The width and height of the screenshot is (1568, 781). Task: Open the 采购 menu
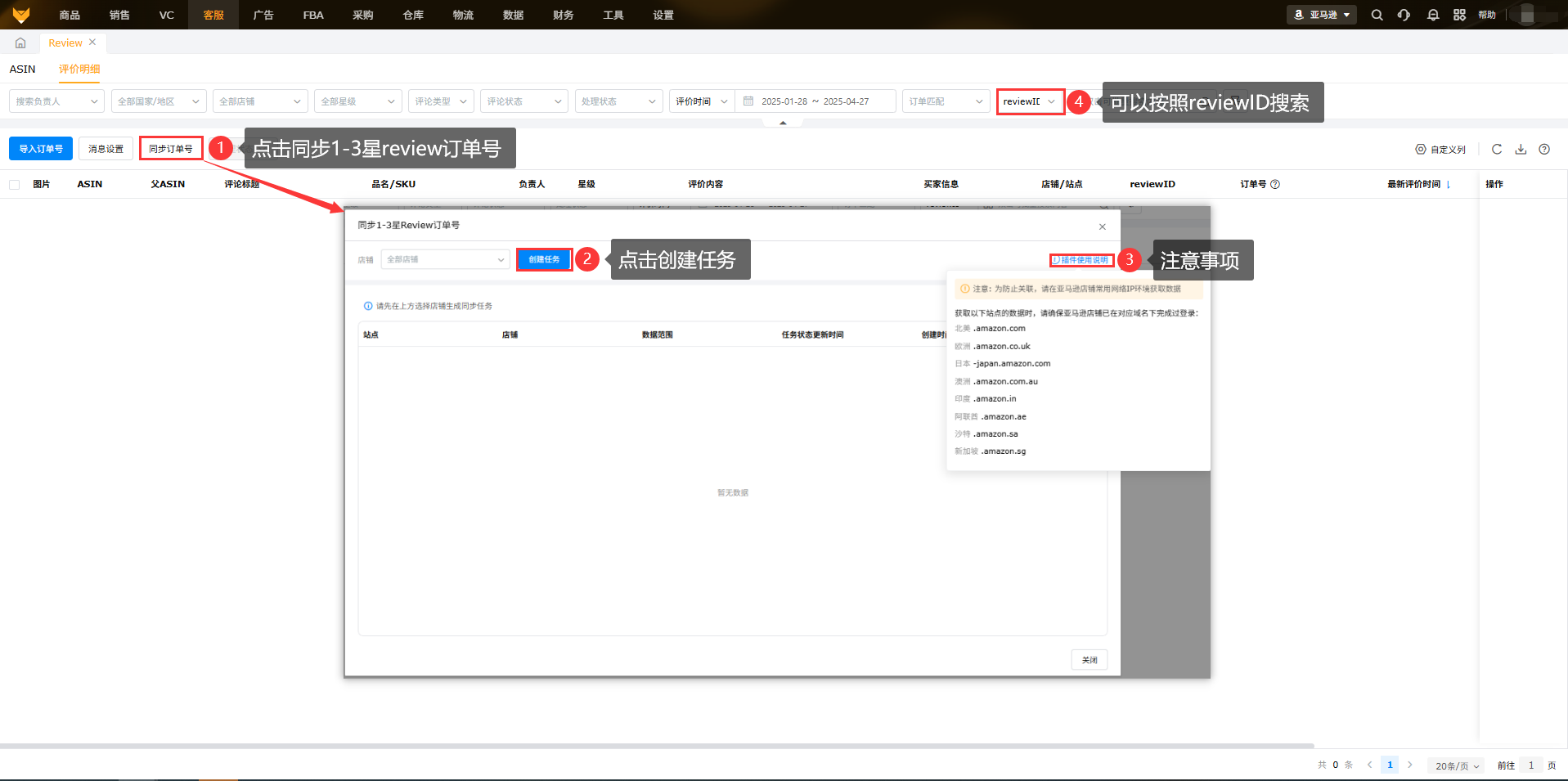pyautogui.click(x=363, y=15)
